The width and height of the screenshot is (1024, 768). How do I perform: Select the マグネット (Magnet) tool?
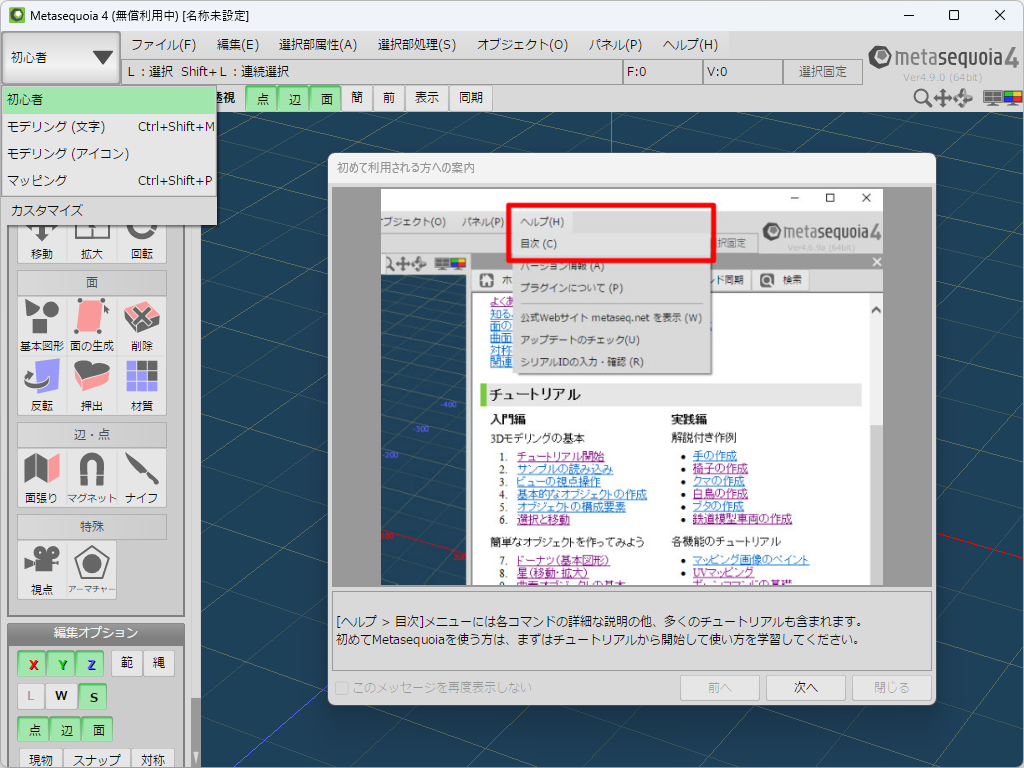point(91,477)
